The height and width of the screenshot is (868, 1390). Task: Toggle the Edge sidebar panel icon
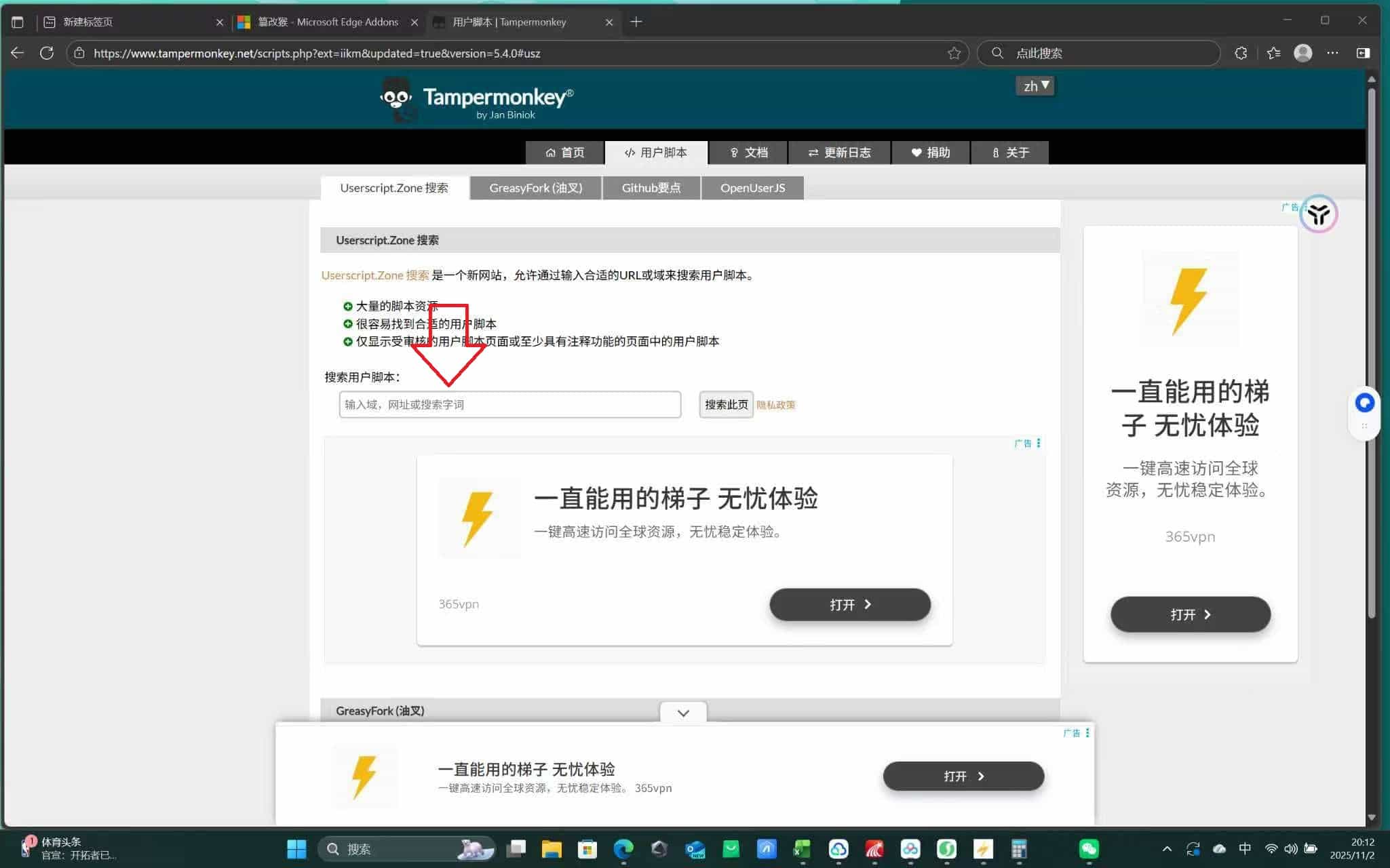pyautogui.click(x=1363, y=53)
